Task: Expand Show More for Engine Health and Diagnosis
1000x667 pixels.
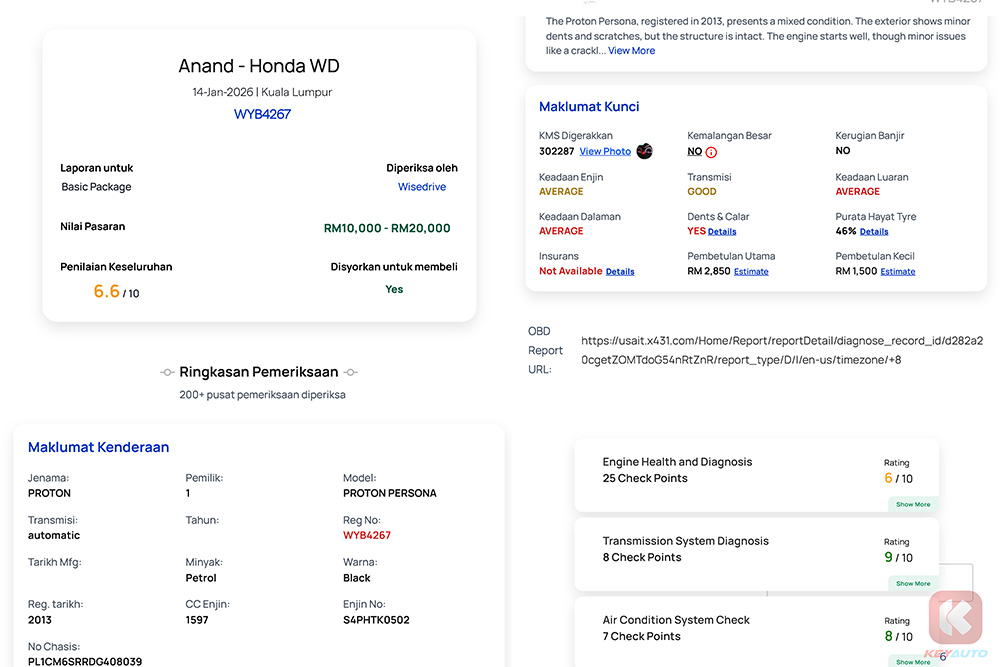Action: coord(912,505)
